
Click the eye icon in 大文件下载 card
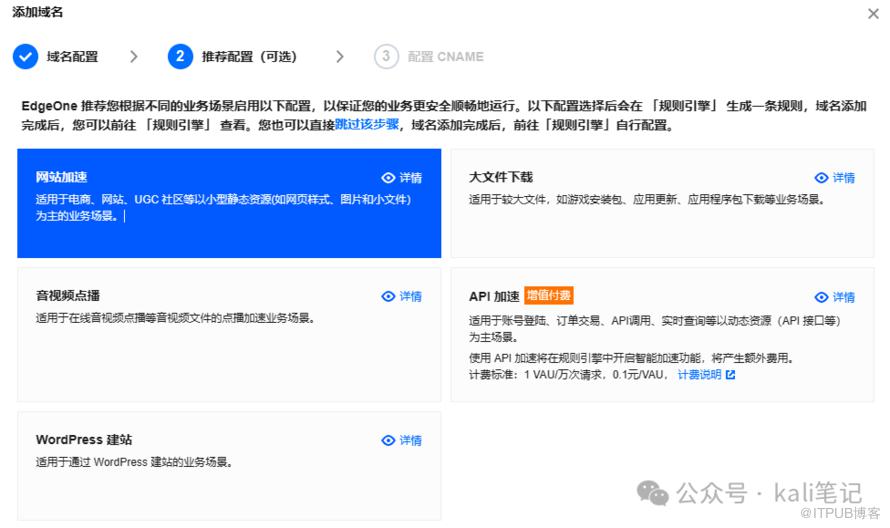coord(821,178)
